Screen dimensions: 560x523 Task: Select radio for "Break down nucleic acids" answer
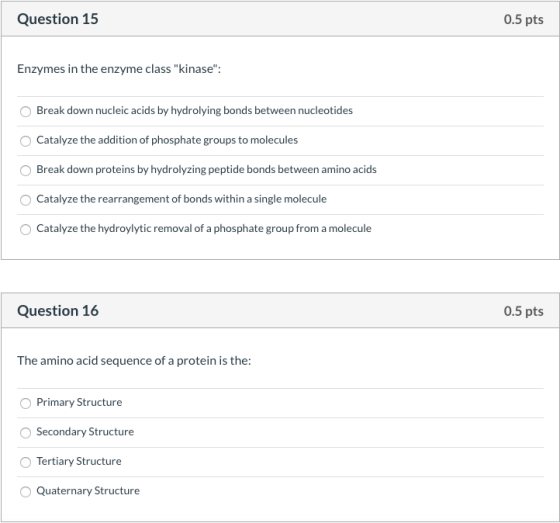point(25,111)
